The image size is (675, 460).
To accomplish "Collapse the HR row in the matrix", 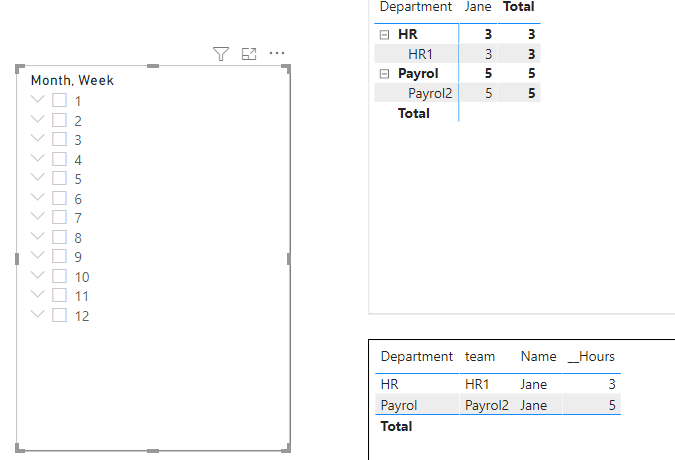I will [384, 35].
